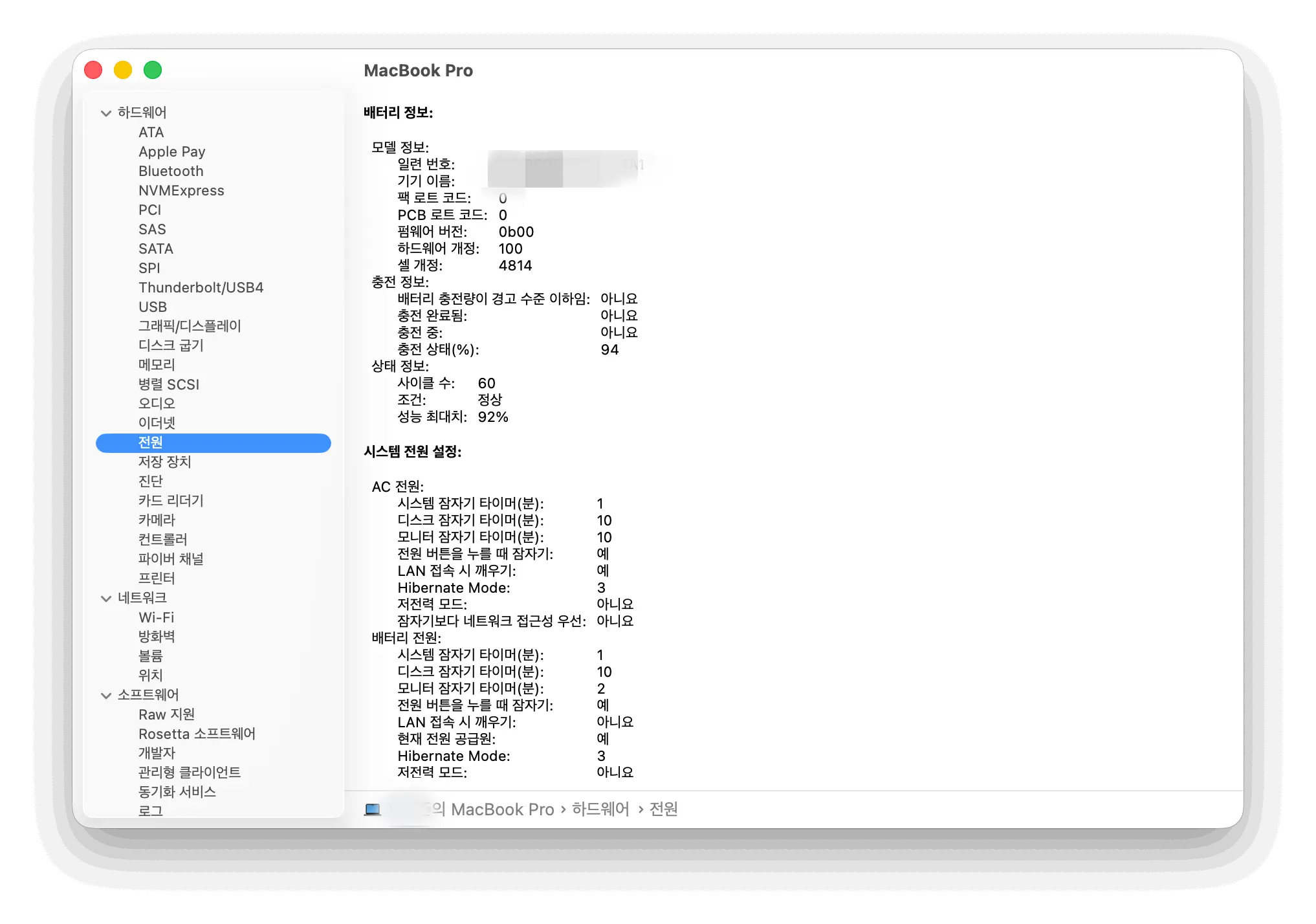Open 저장 장치 info

tap(165, 462)
